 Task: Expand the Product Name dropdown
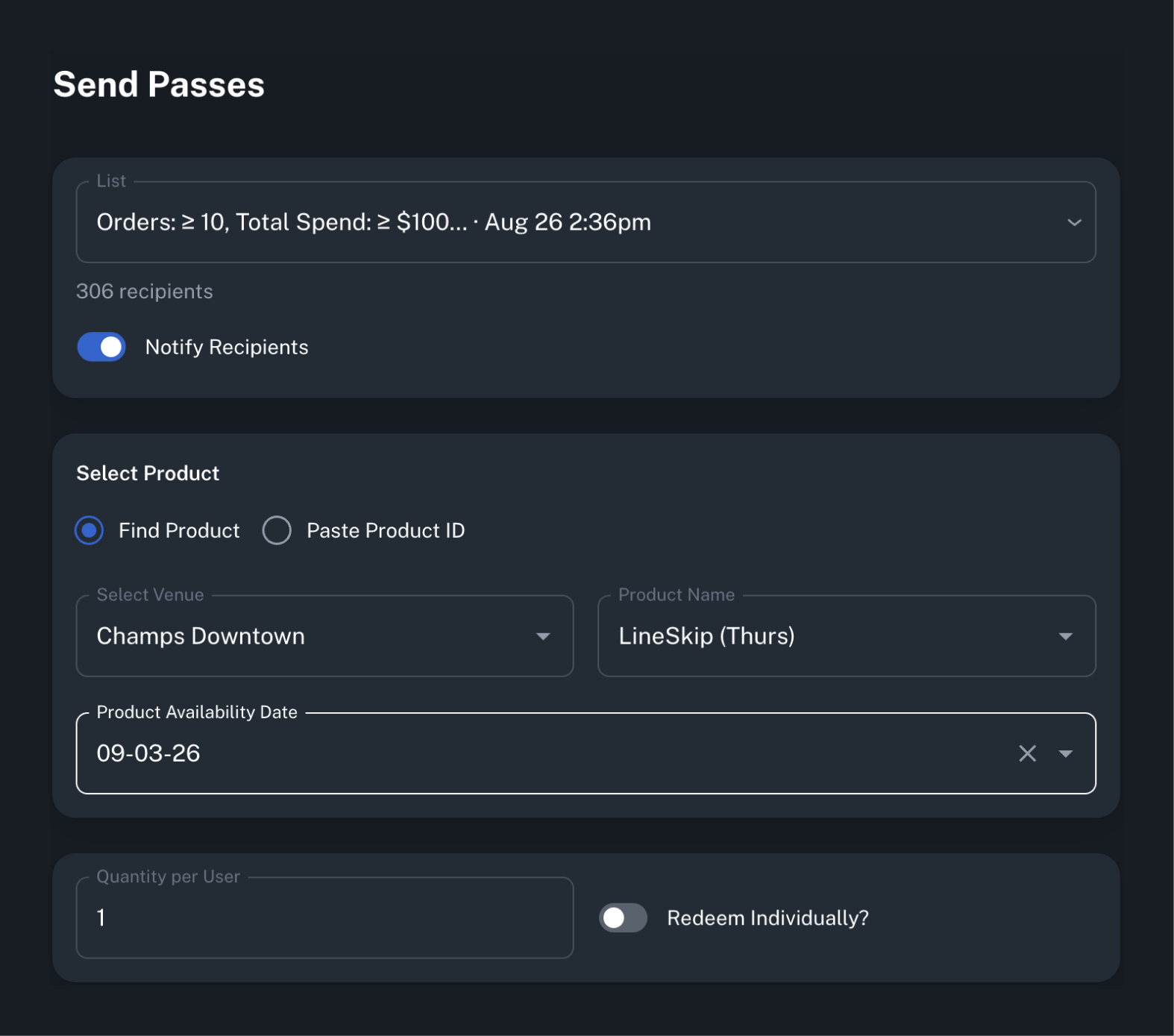click(847, 636)
